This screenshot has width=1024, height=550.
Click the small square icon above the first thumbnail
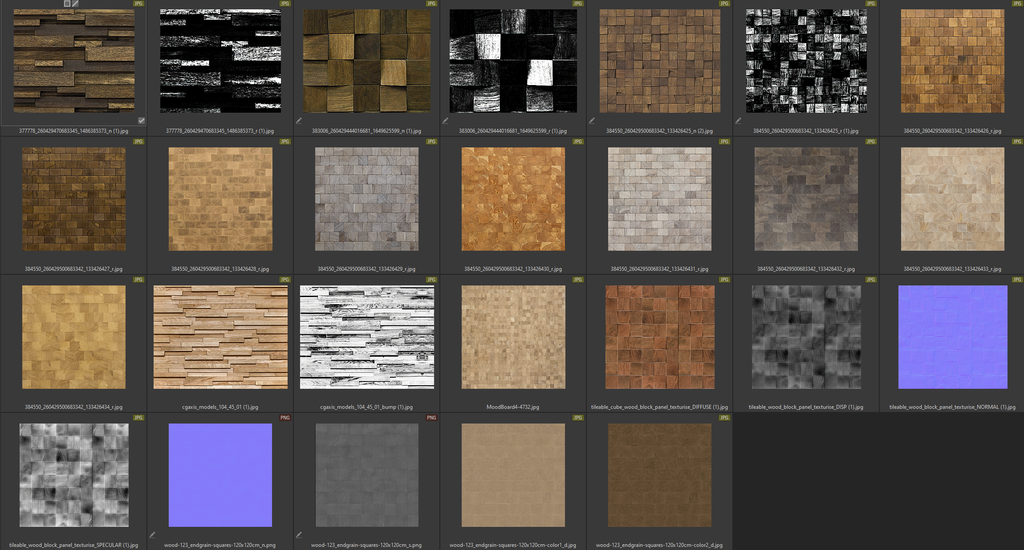click(67, 4)
